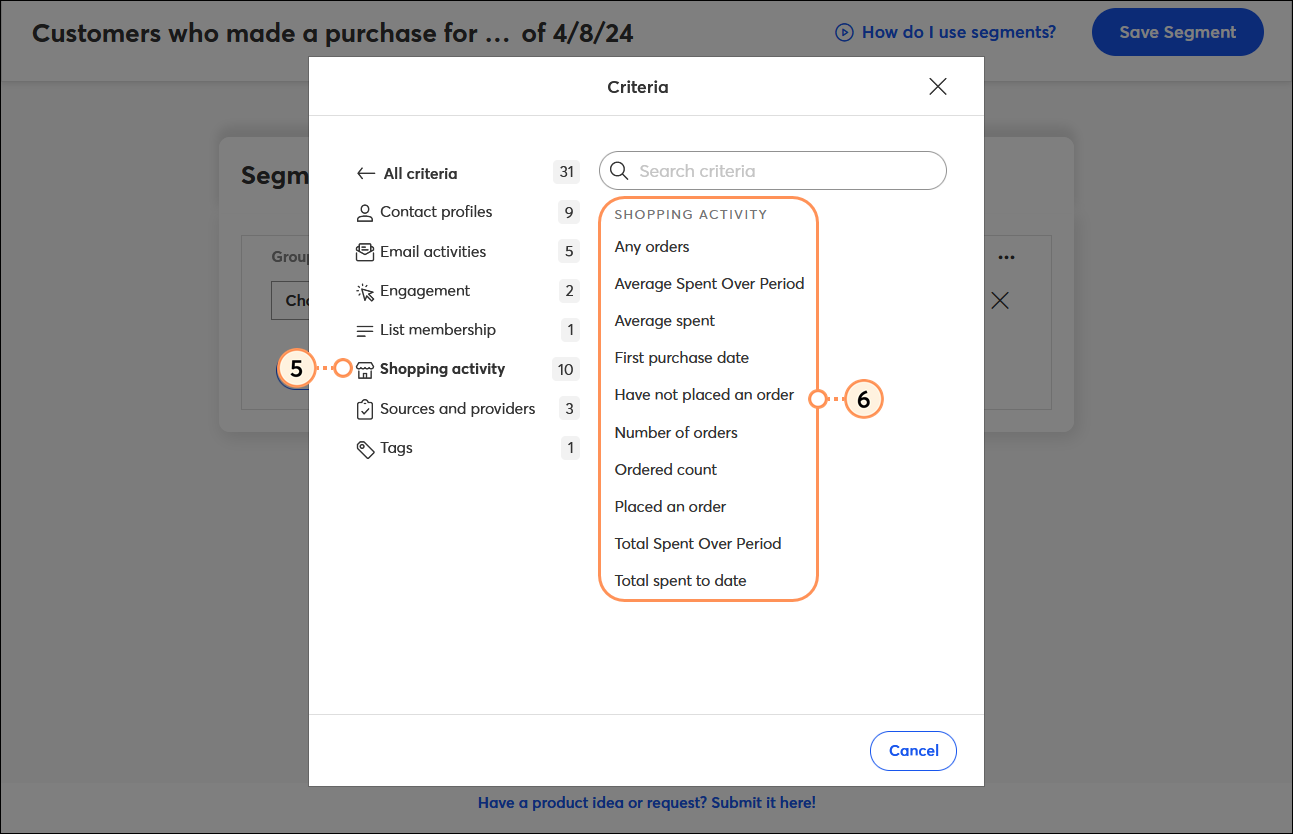This screenshot has height=834, width=1293.
Task: Choose Total Spent Over Period criterion
Action: [x=698, y=544]
